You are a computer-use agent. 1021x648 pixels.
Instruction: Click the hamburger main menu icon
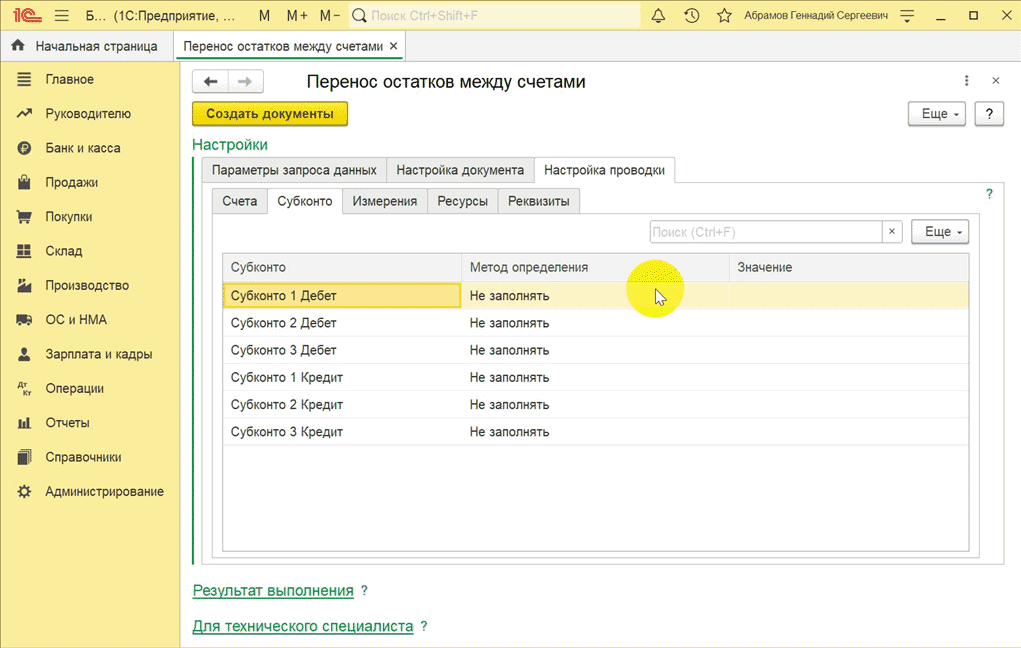click(x=61, y=16)
